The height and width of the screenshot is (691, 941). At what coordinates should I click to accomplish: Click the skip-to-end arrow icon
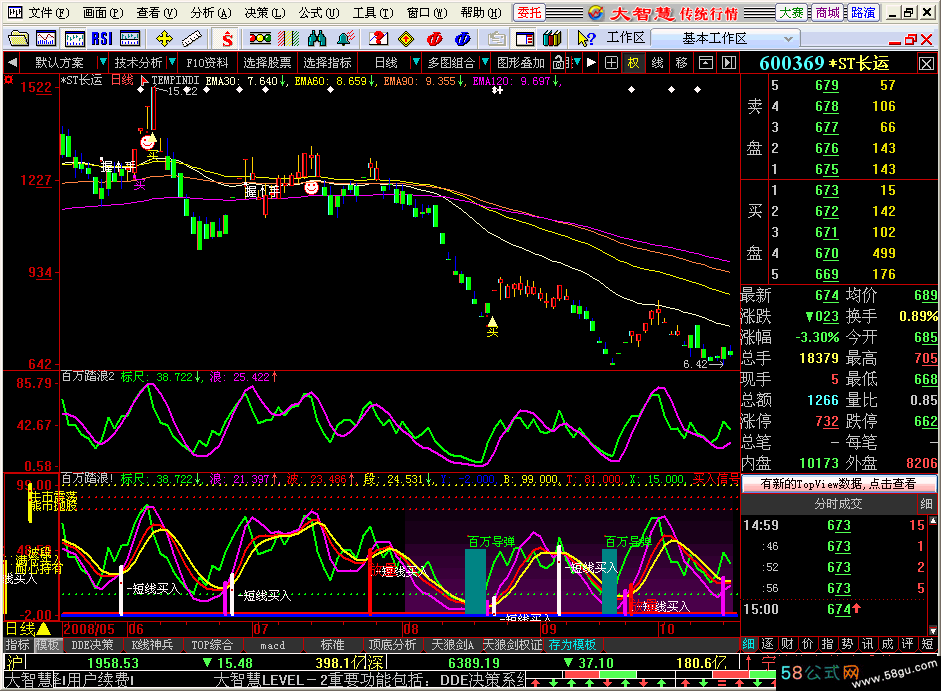tap(729, 62)
